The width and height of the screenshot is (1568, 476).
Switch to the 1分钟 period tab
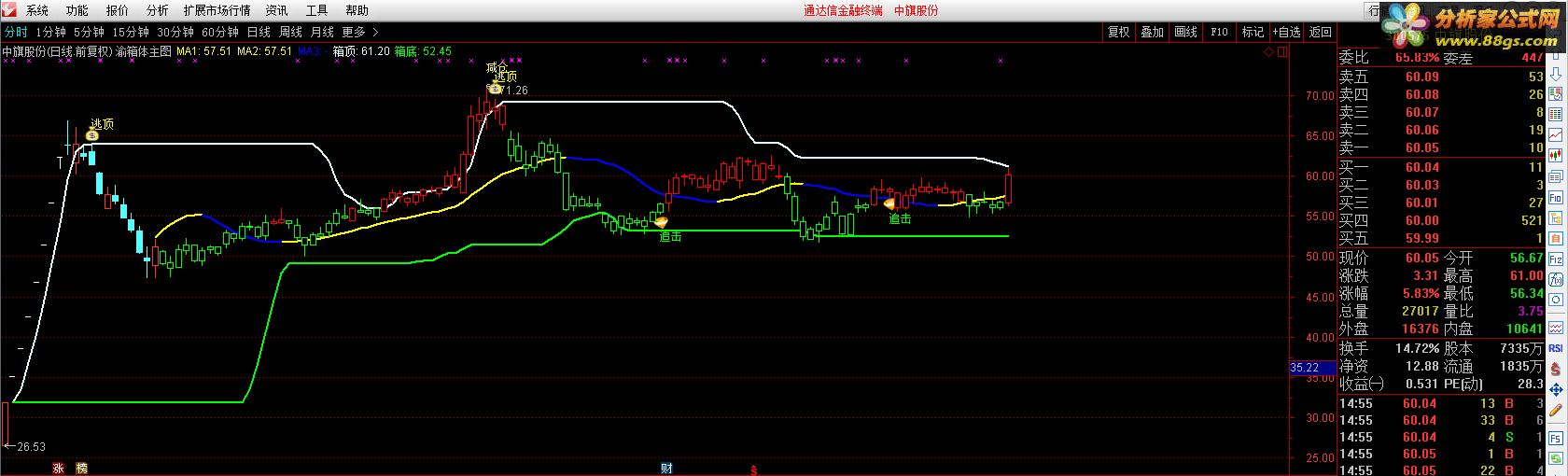(x=51, y=32)
